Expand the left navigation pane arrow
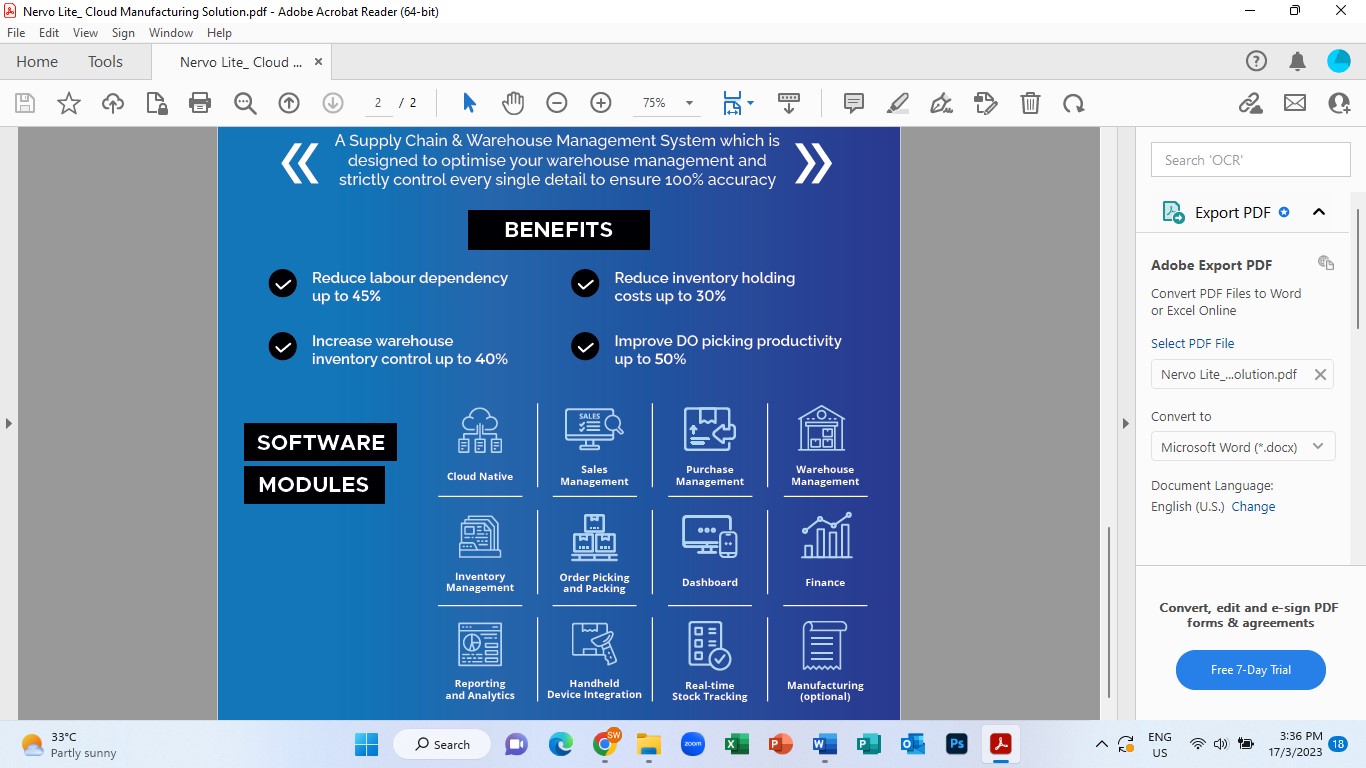Viewport: 1366px width, 768px height. [x=8, y=423]
